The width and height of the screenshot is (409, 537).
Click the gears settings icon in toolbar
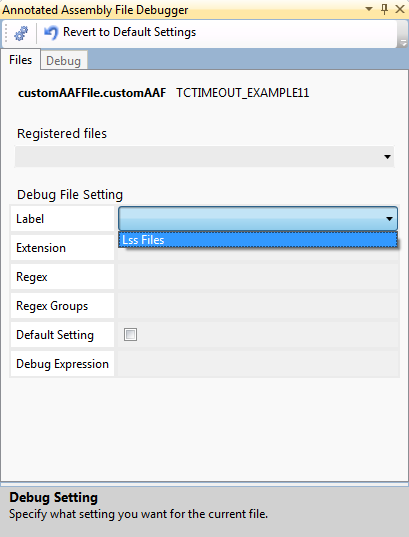pos(21,33)
